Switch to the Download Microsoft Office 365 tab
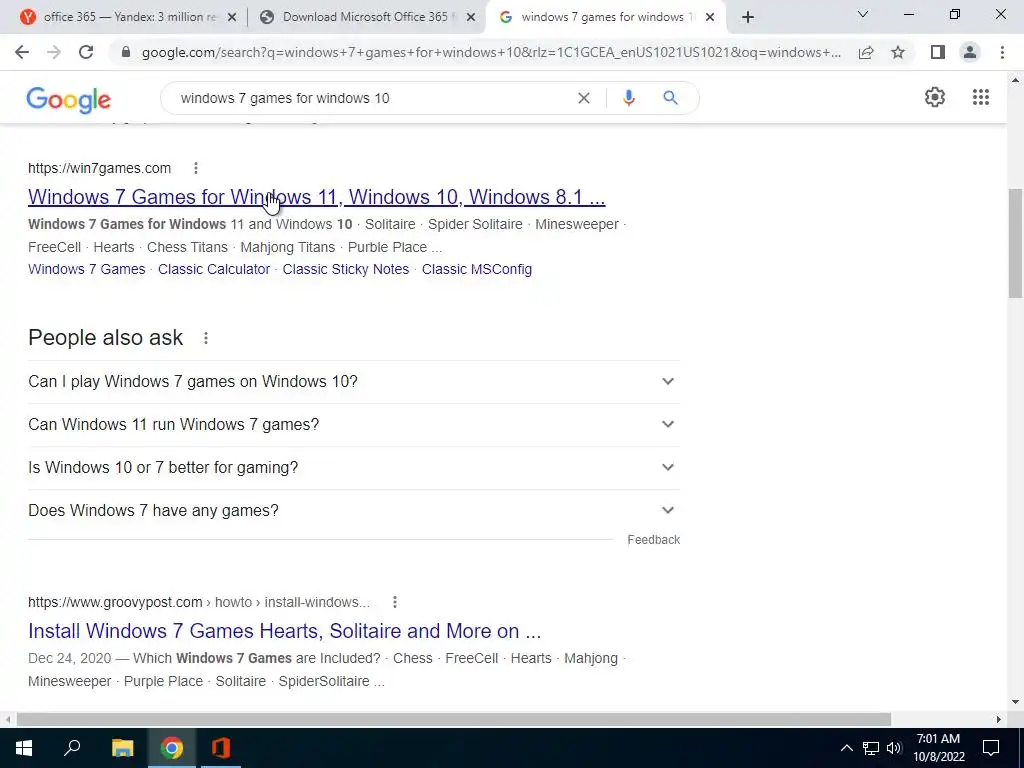Screen dimensions: 1024x768 click(x=366, y=18)
